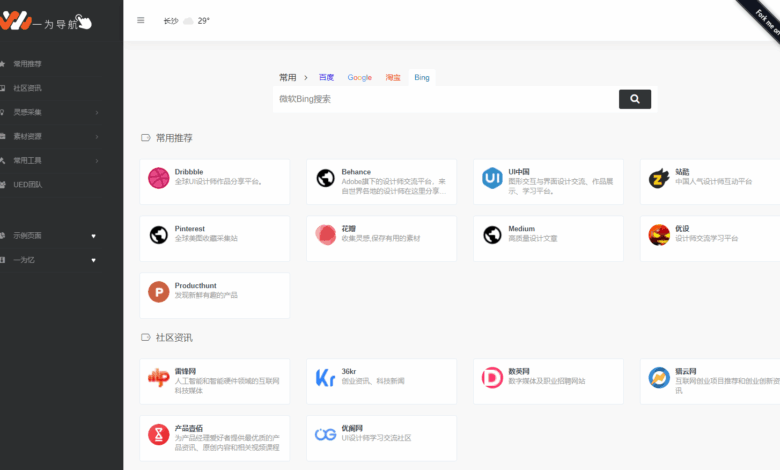Select the 百度 search tab
This screenshot has height=470, width=780.
pyautogui.click(x=327, y=77)
